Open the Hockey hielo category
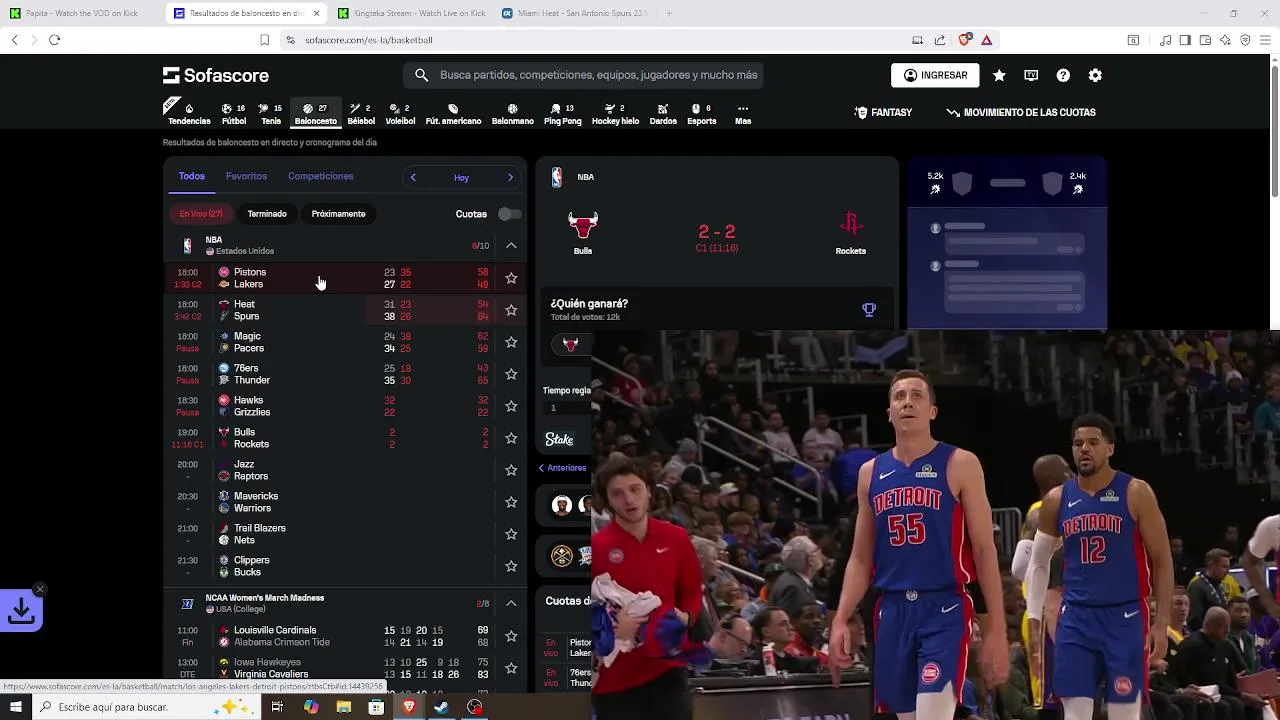 (x=615, y=114)
